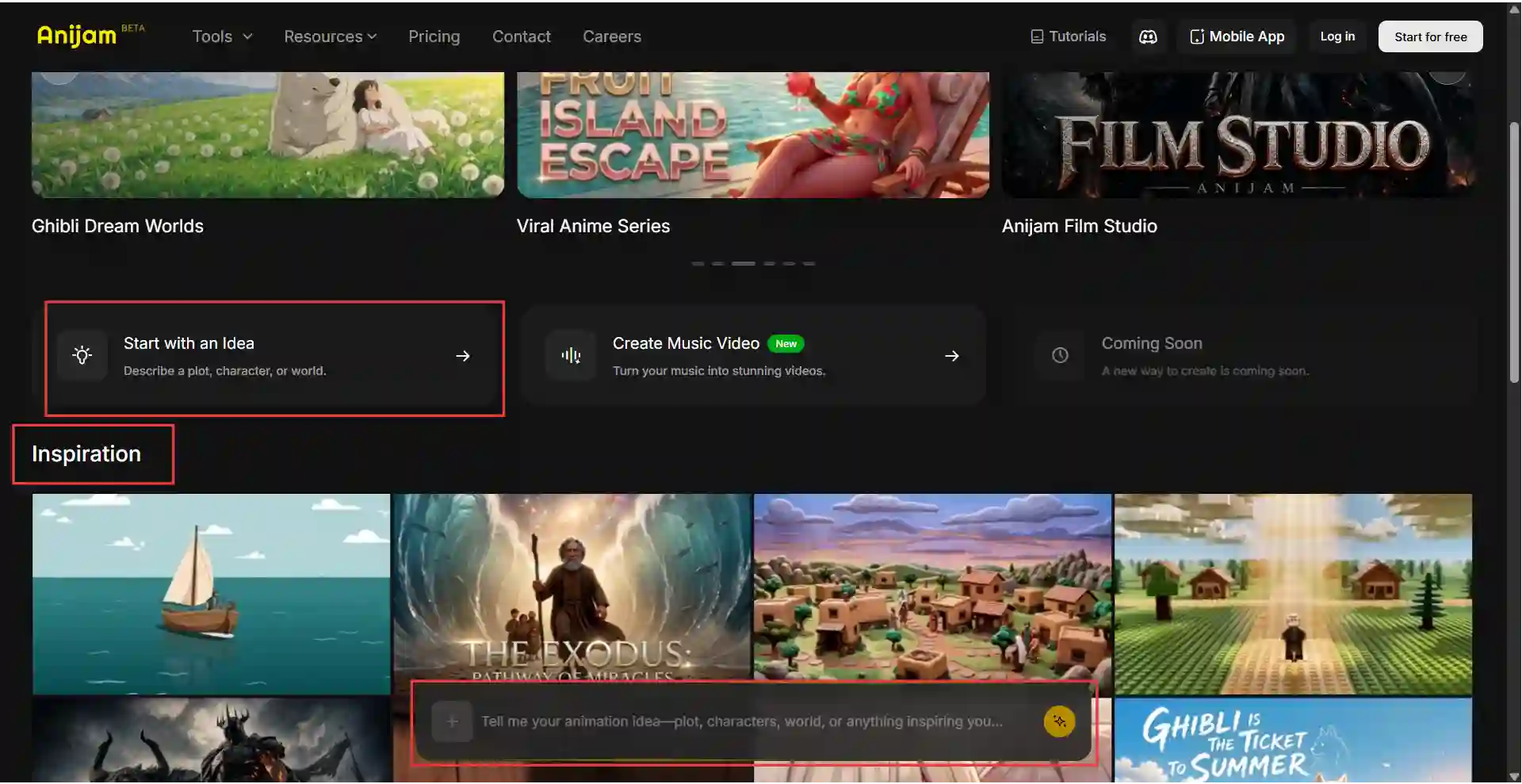This screenshot has width=1522, height=784.
Task: Click the scrollbar down arrow
Action: tap(1514, 776)
